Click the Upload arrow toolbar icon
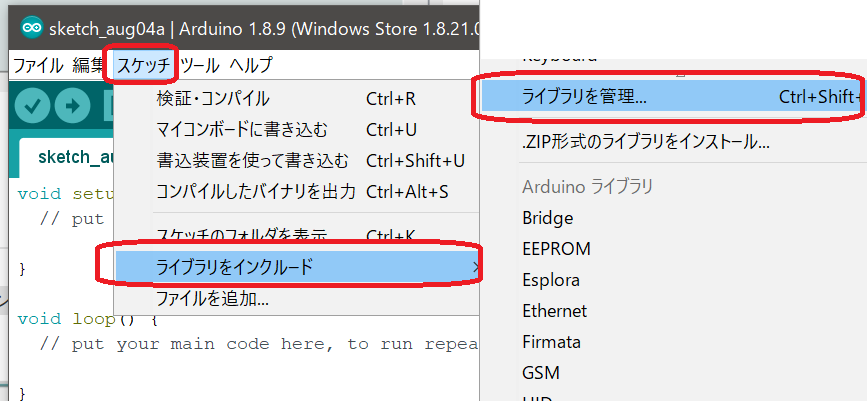The image size is (867, 401). 72,106
